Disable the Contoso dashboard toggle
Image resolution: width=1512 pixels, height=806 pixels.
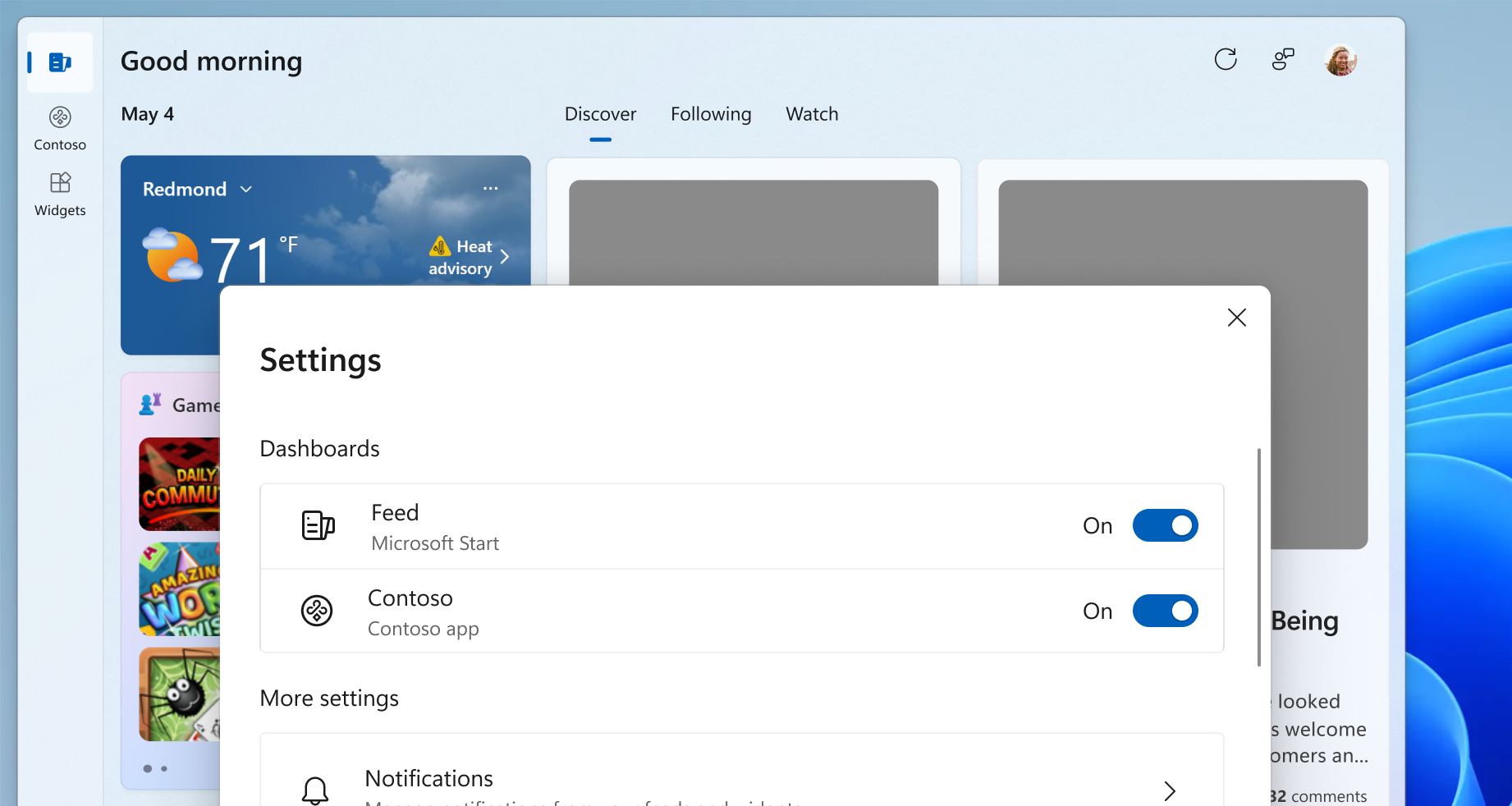pos(1165,611)
